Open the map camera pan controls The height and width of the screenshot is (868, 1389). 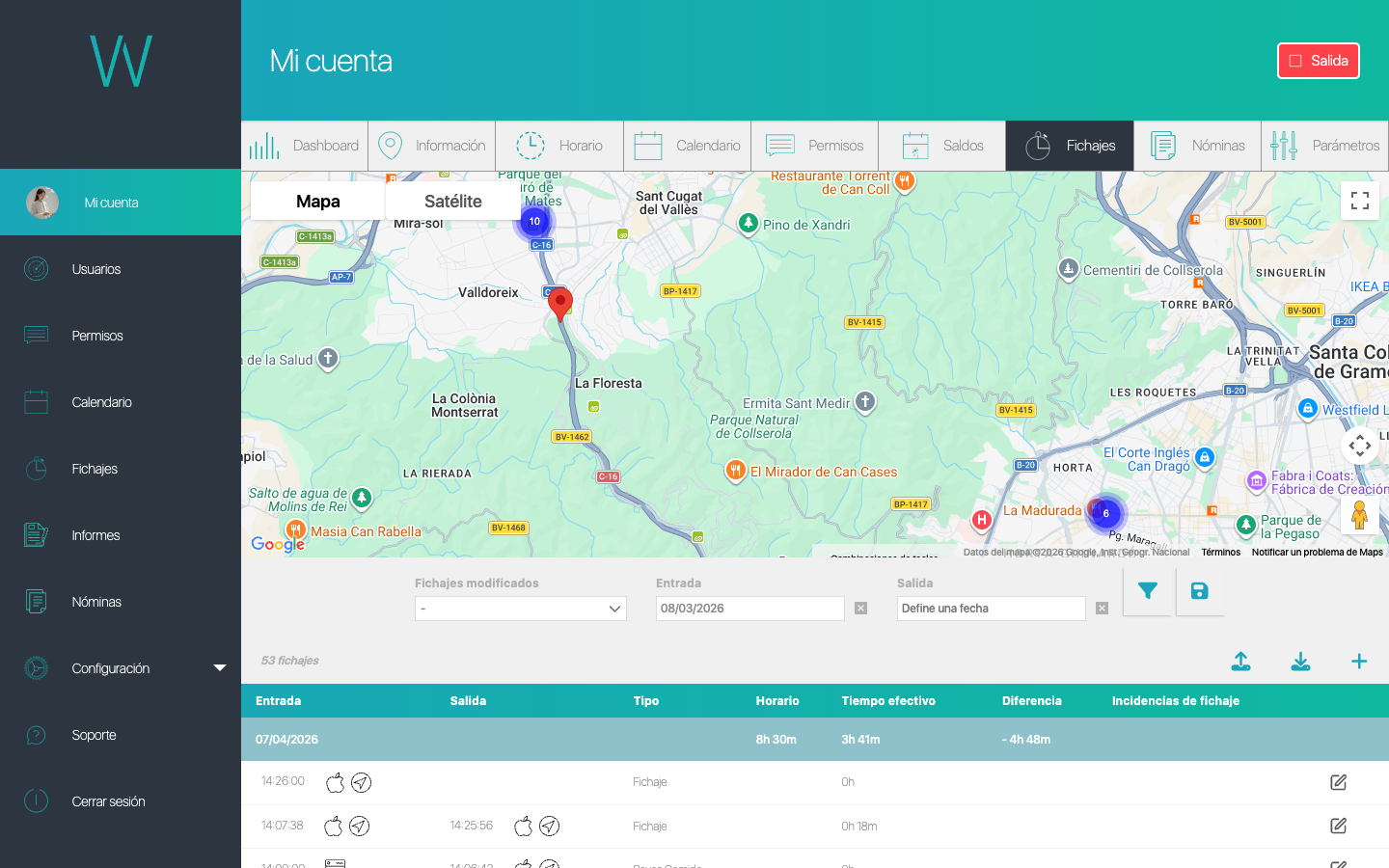coord(1360,446)
